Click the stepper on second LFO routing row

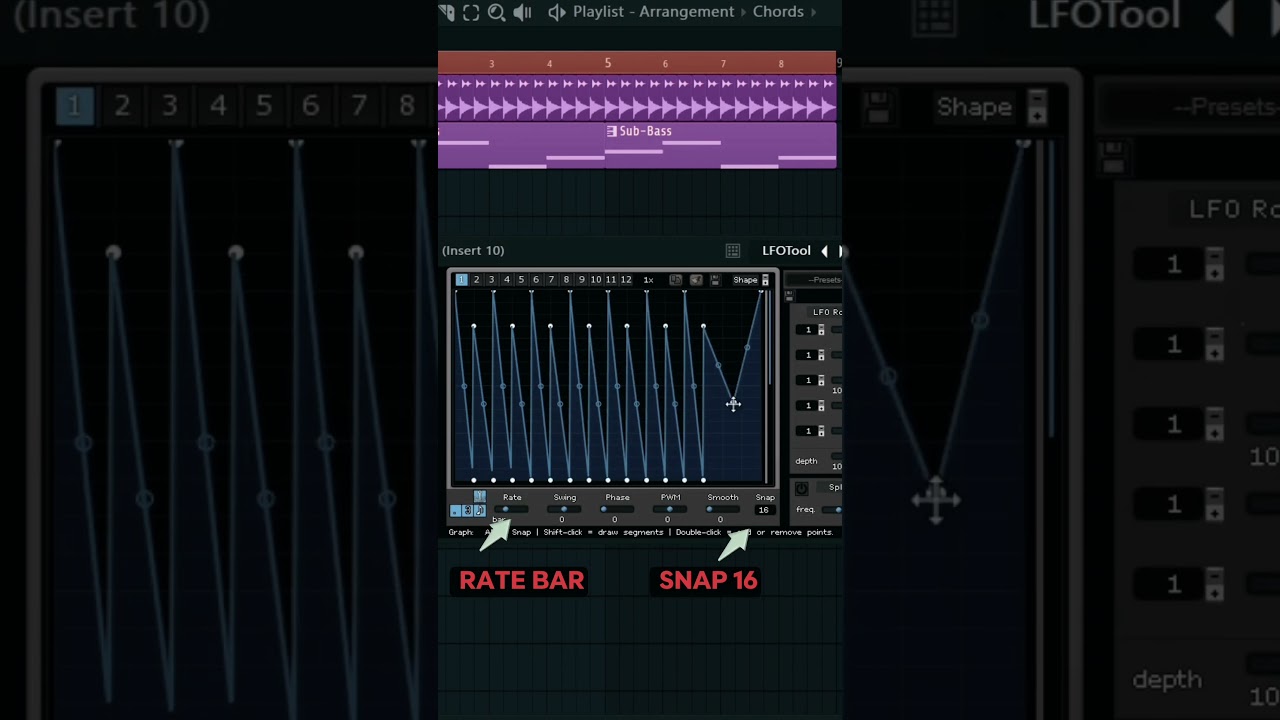click(821, 355)
